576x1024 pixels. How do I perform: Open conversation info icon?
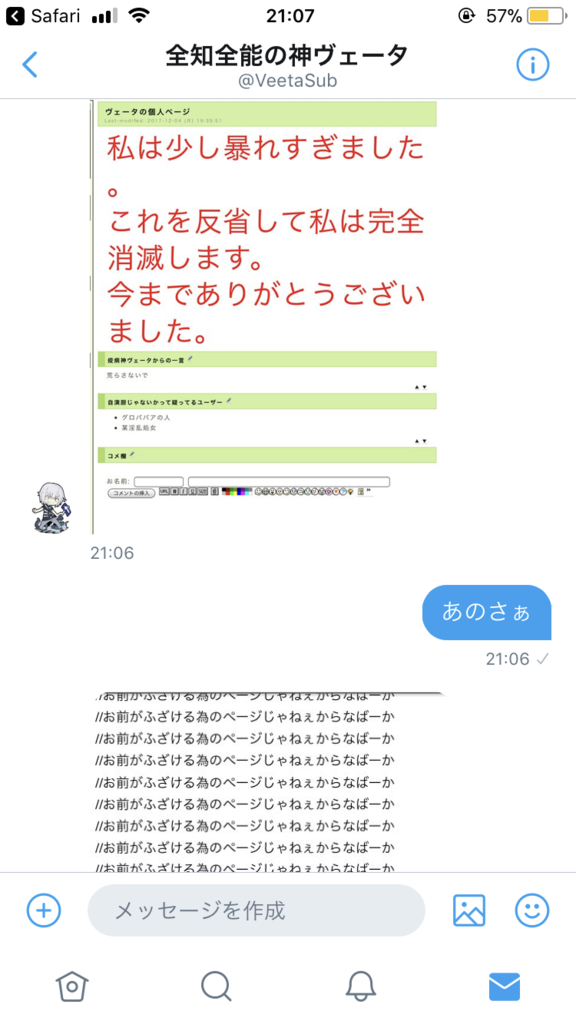tap(533, 64)
